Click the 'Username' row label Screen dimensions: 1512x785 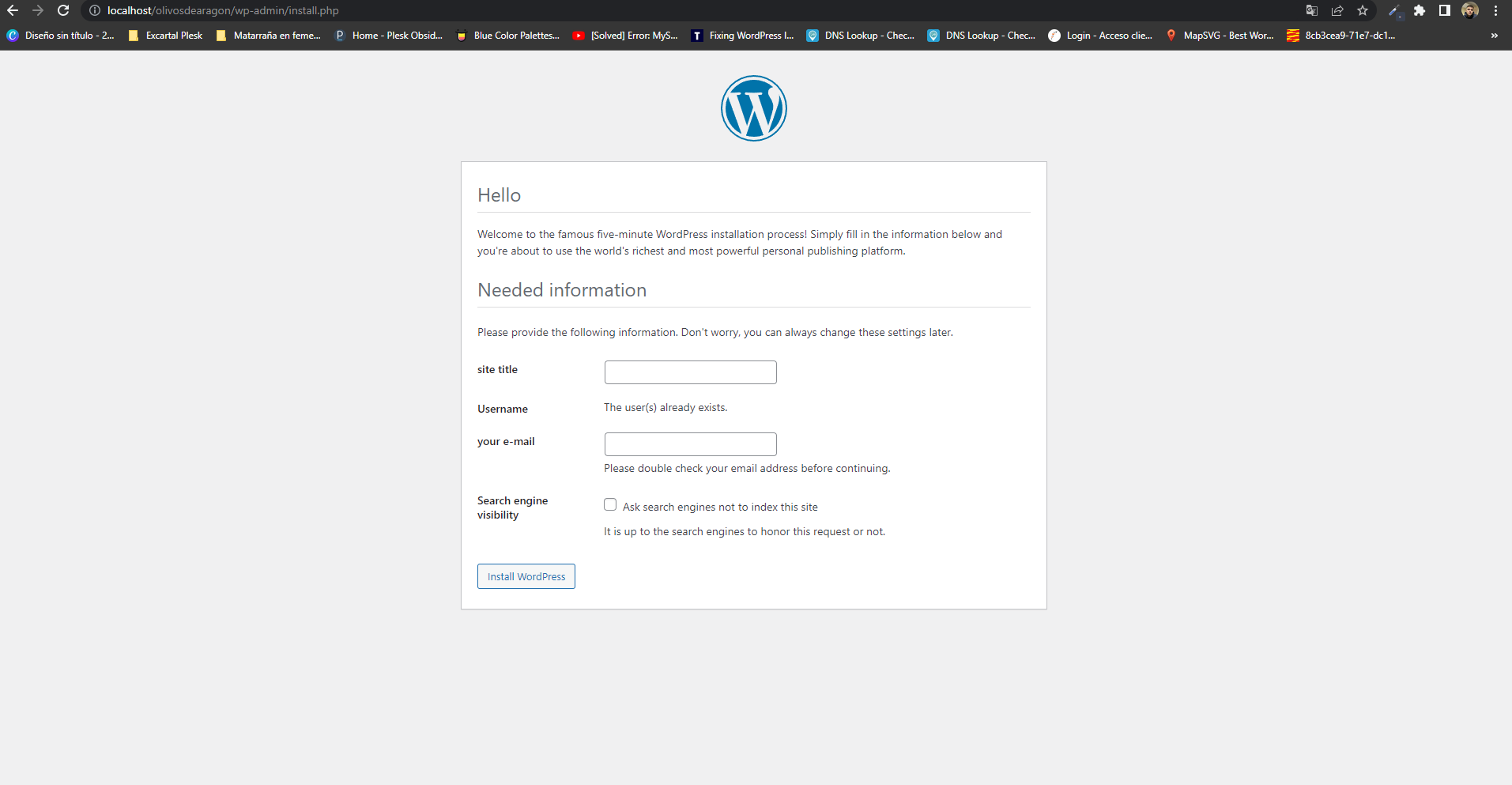503,409
